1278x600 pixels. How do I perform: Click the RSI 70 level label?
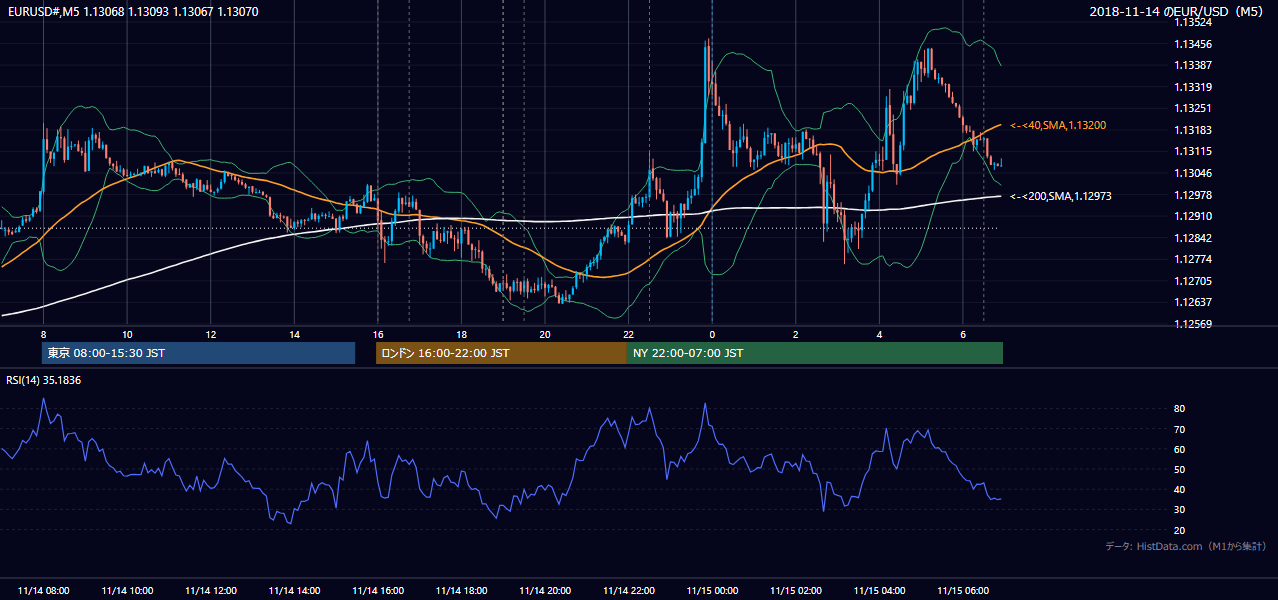click(x=1180, y=429)
